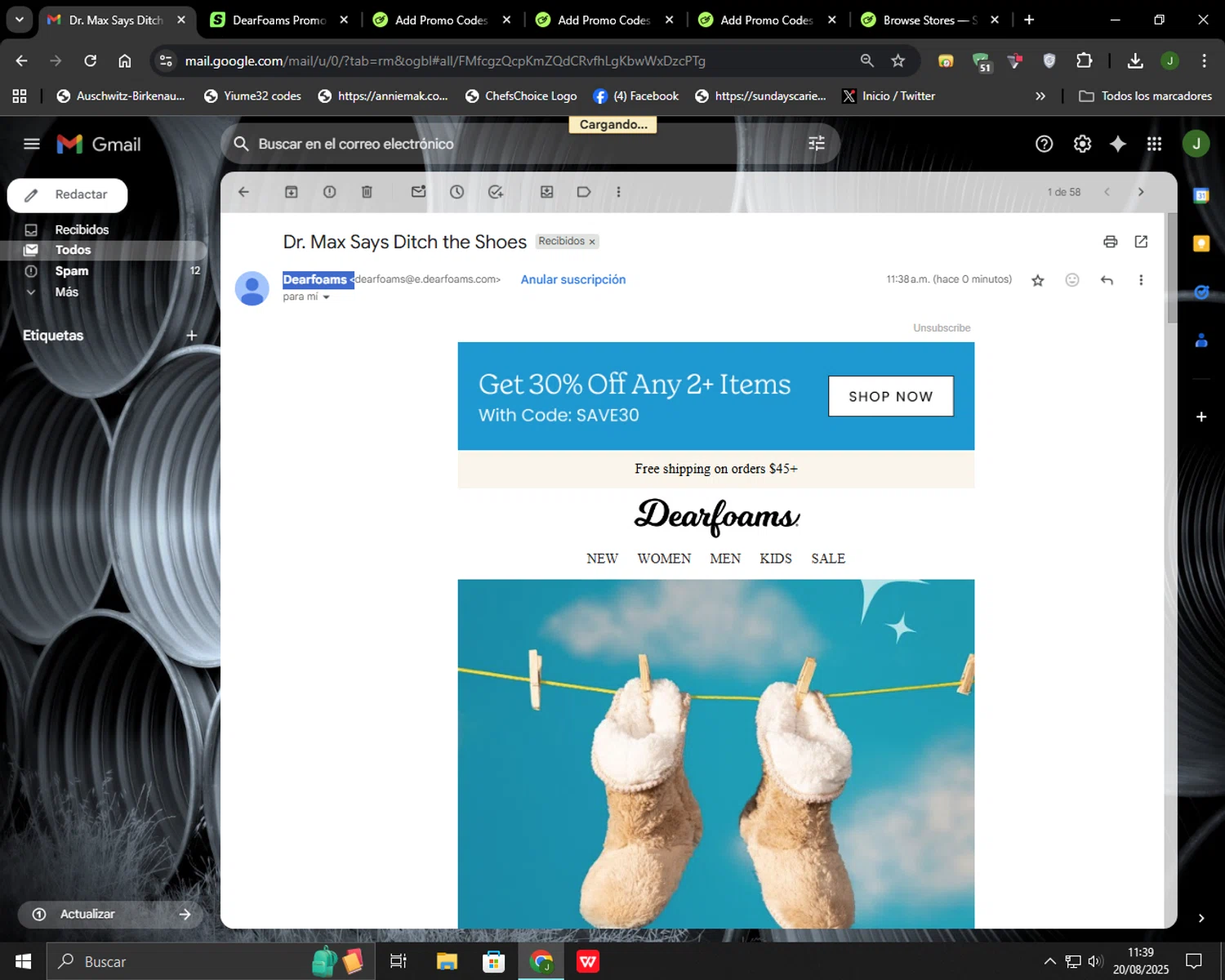Open Google Keep side panel
The image size is (1225, 980).
point(1201,243)
